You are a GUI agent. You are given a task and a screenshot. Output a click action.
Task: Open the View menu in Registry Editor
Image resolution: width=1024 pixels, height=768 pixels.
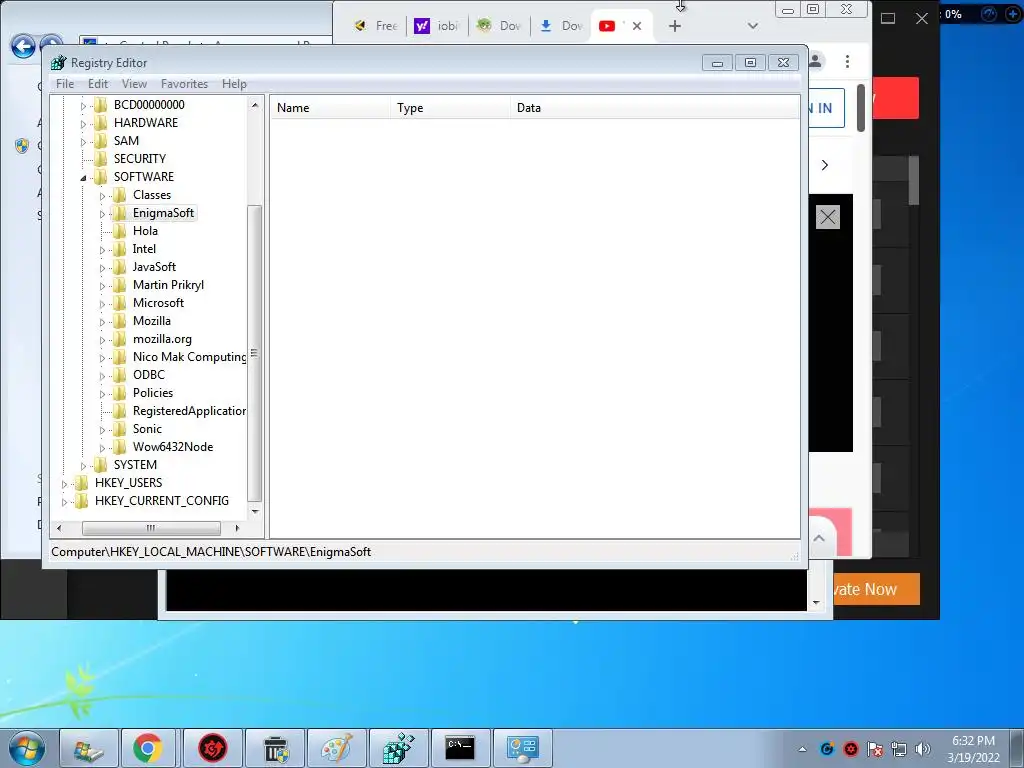[134, 84]
